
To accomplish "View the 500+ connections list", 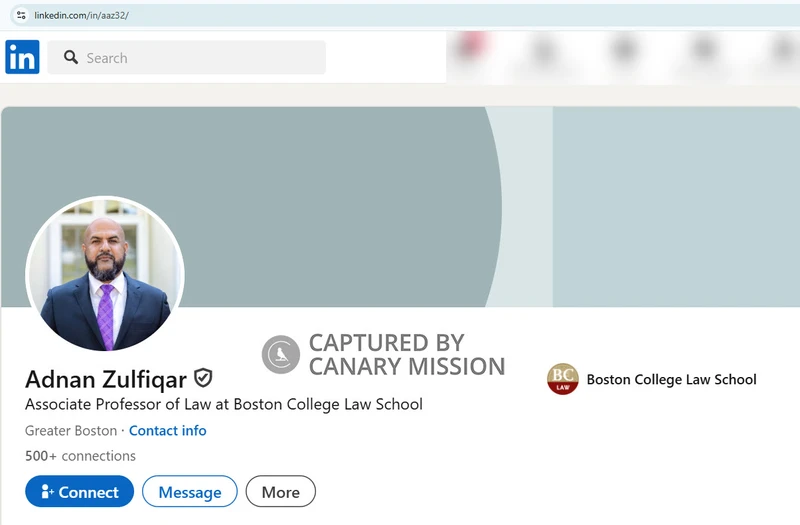I will coord(80,456).
